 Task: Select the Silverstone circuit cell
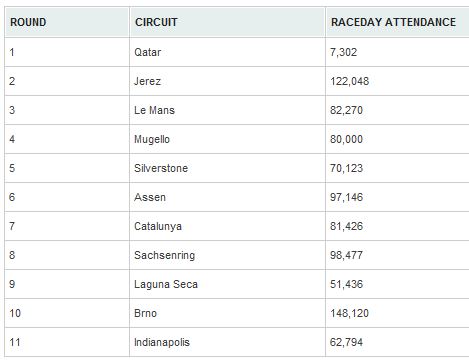227,168
